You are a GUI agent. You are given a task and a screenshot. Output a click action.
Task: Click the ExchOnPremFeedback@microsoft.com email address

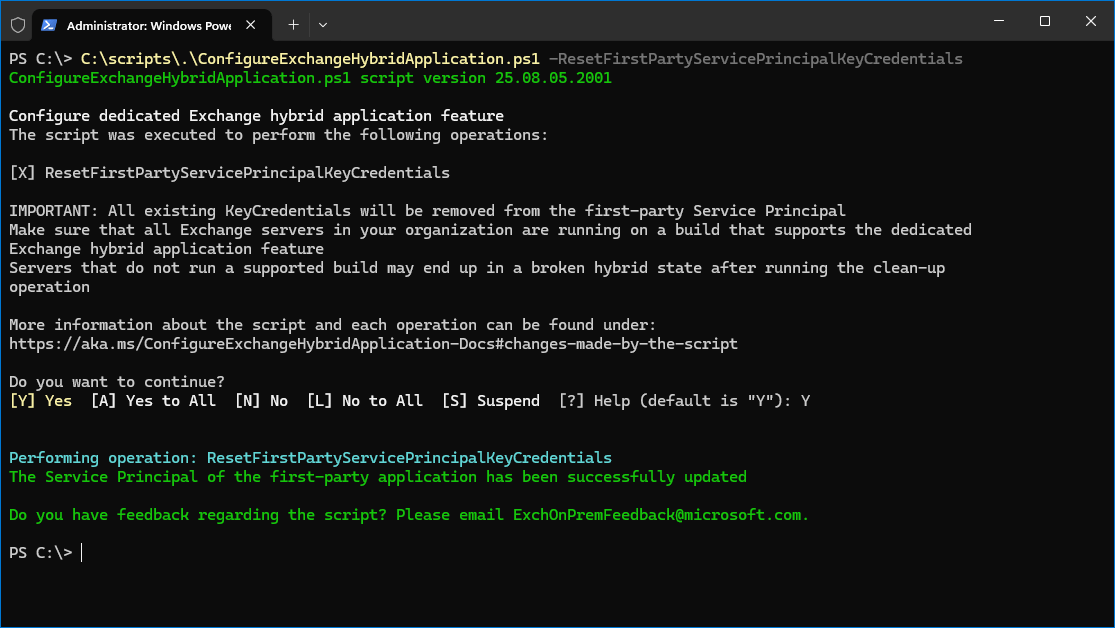coord(658,515)
